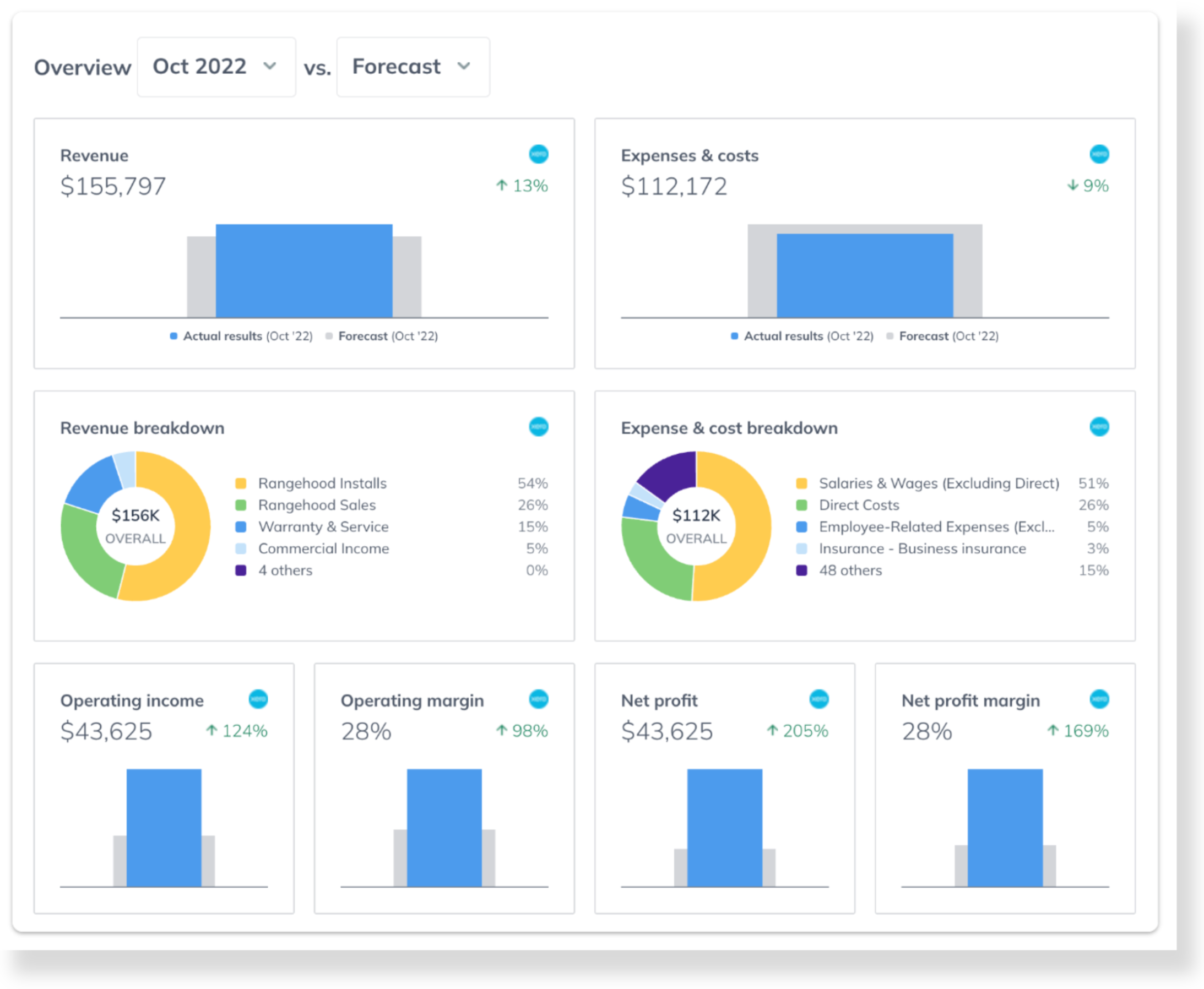
Task: Click the Xero icon on Revenue breakdown
Action: [538, 427]
